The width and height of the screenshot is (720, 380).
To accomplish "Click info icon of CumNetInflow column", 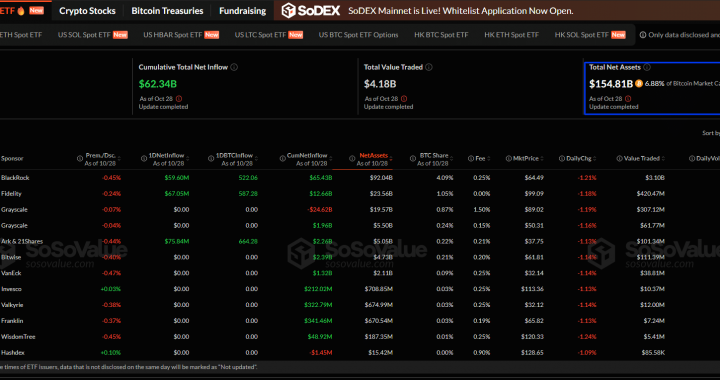I will [282, 158].
